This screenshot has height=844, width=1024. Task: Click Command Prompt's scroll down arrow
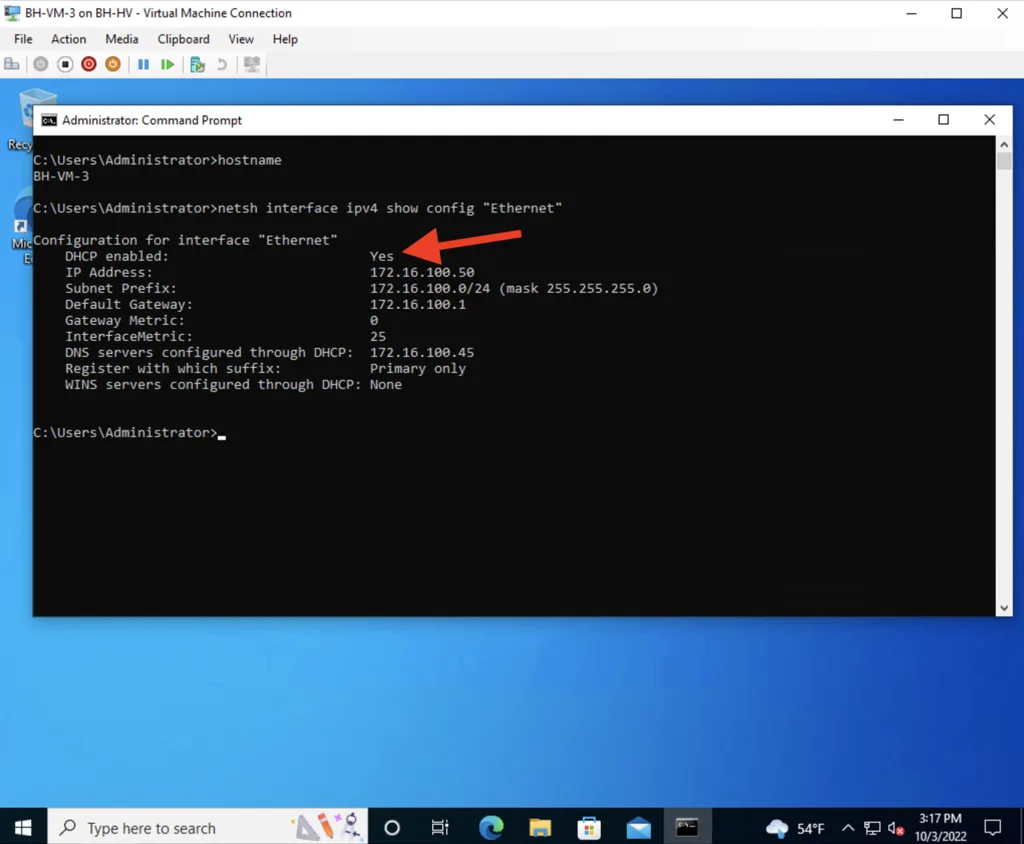(x=1004, y=608)
